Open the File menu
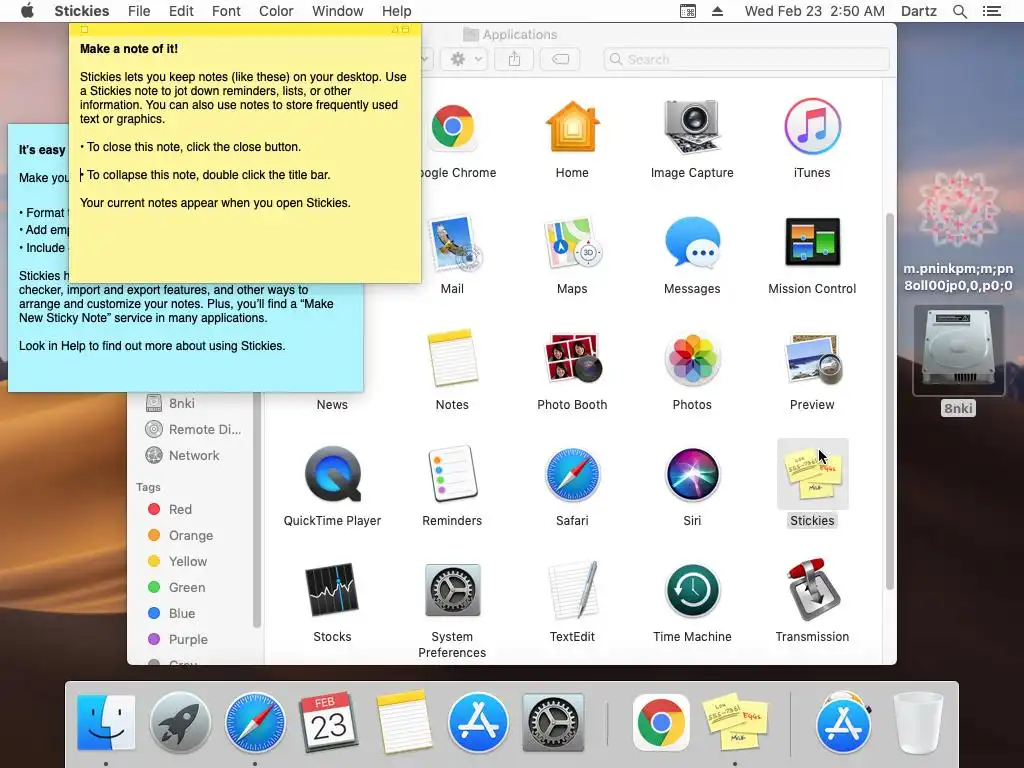This screenshot has height=768, width=1024. point(139,11)
